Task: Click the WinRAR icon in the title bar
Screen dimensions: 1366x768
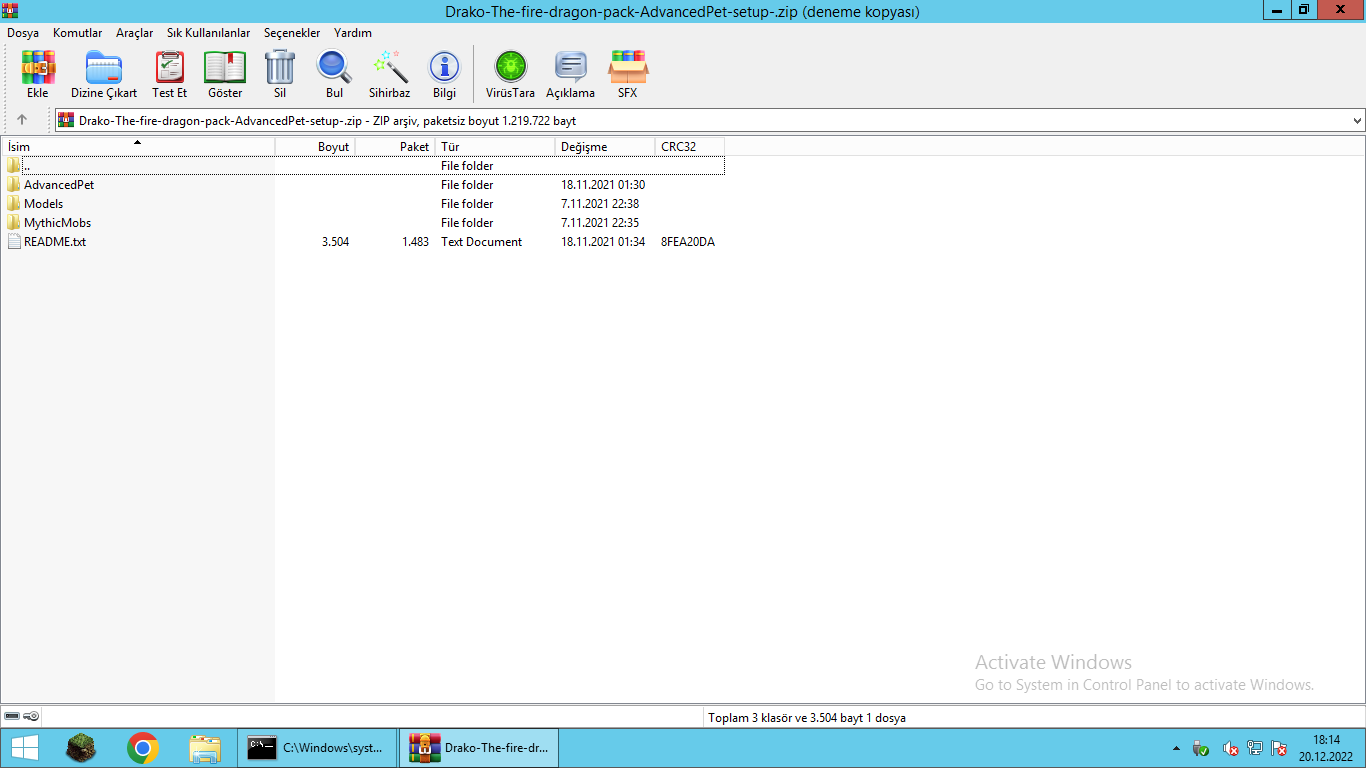Action: (10, 10)
